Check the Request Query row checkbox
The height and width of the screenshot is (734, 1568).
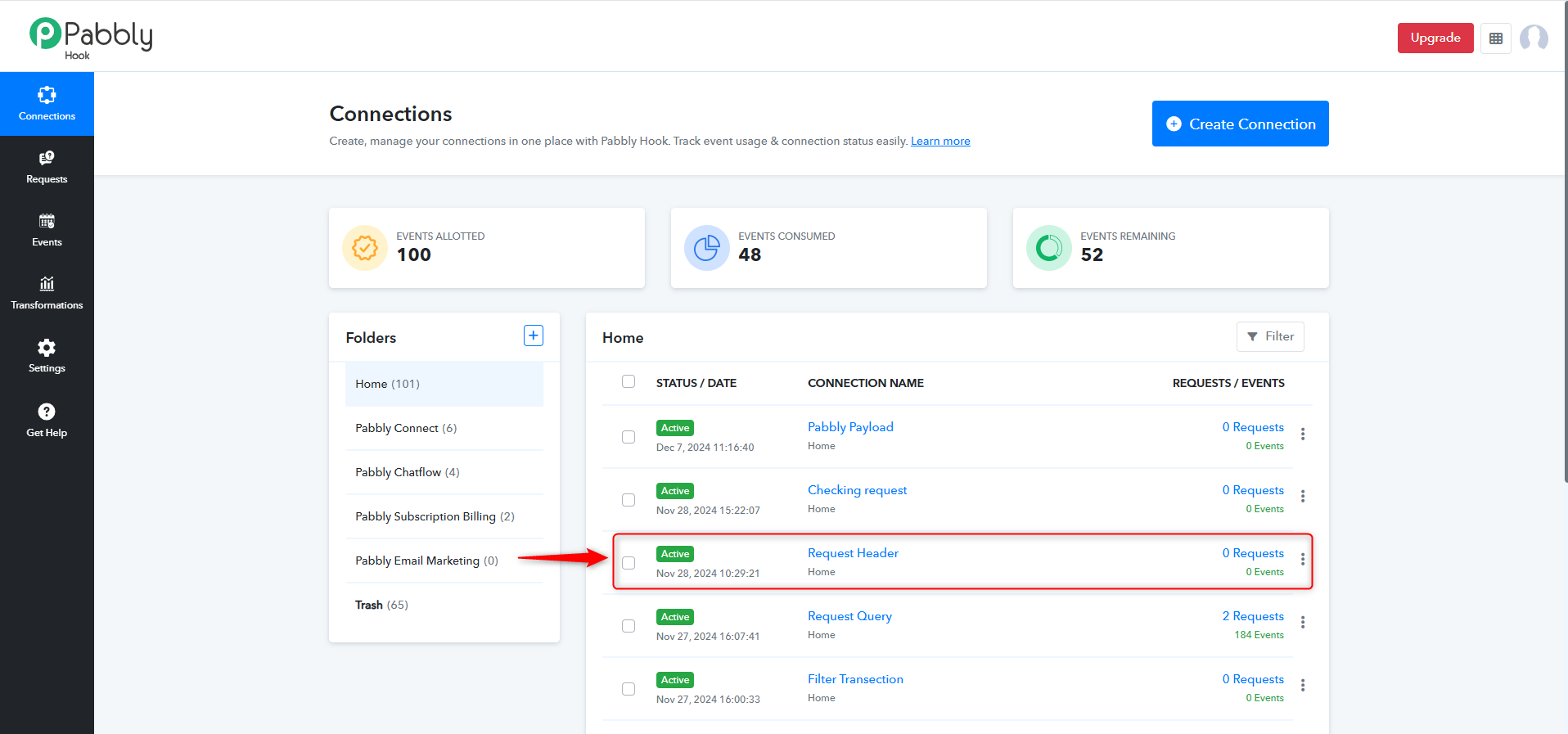coord(629,626)
